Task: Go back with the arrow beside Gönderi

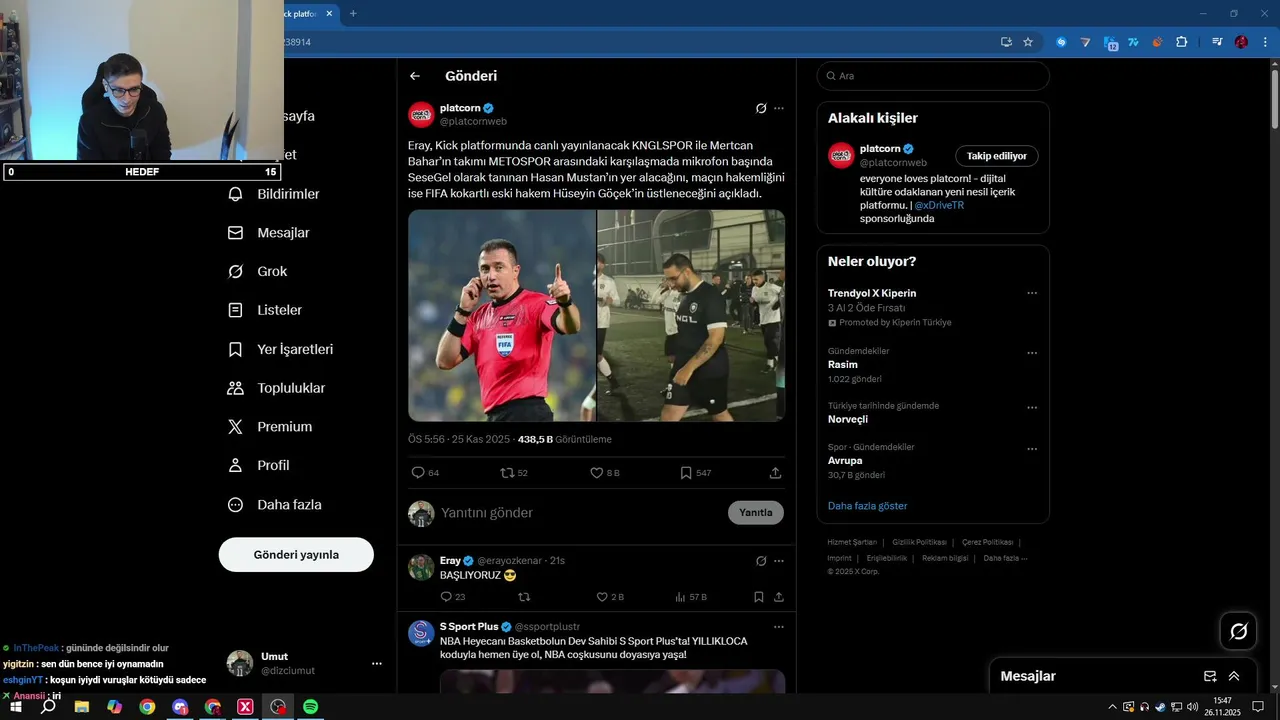Action: pyautogui.click(x=415, y=76)
